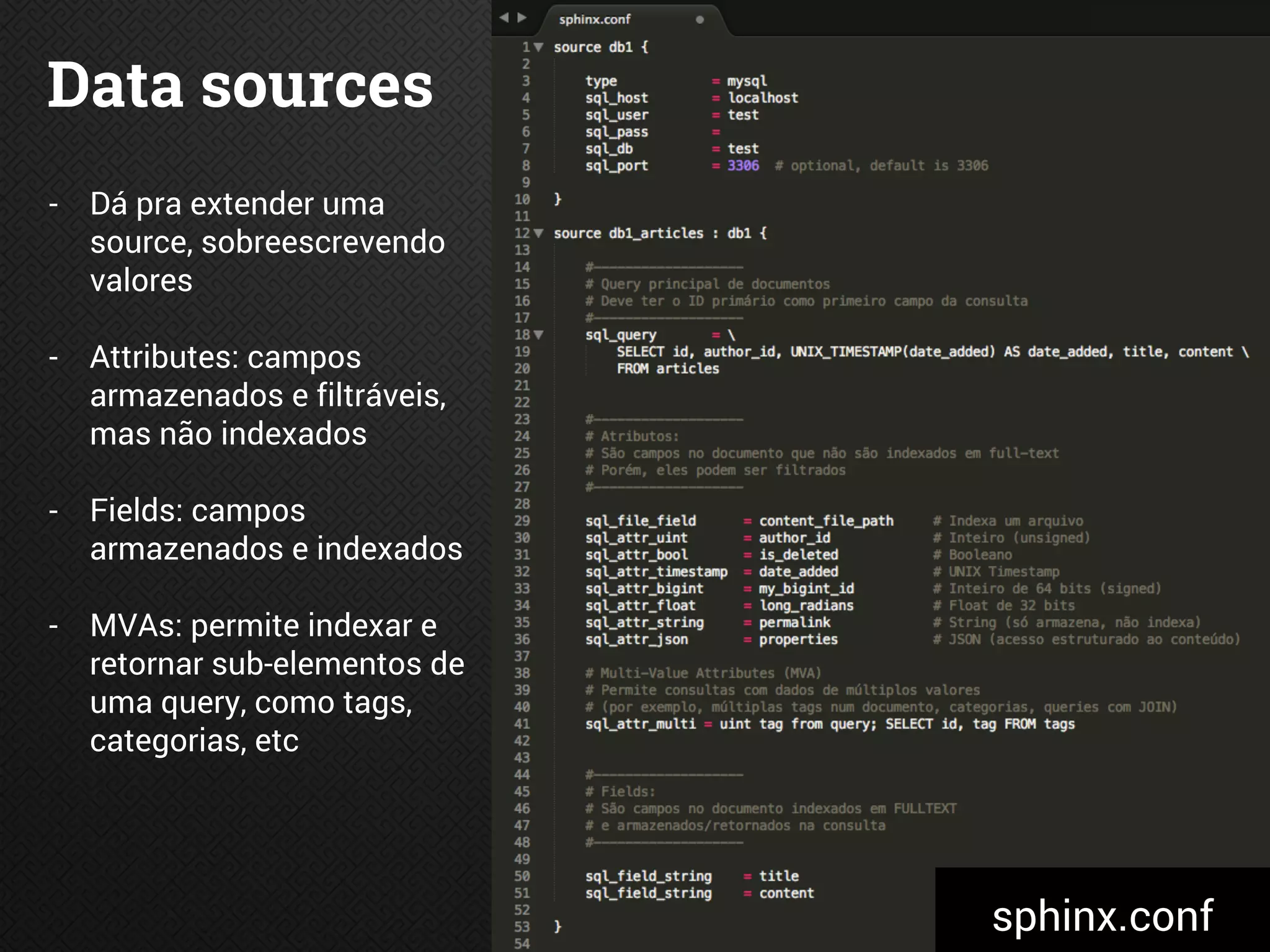Click the 'sql_attr_uint' key

coord(636,538)
